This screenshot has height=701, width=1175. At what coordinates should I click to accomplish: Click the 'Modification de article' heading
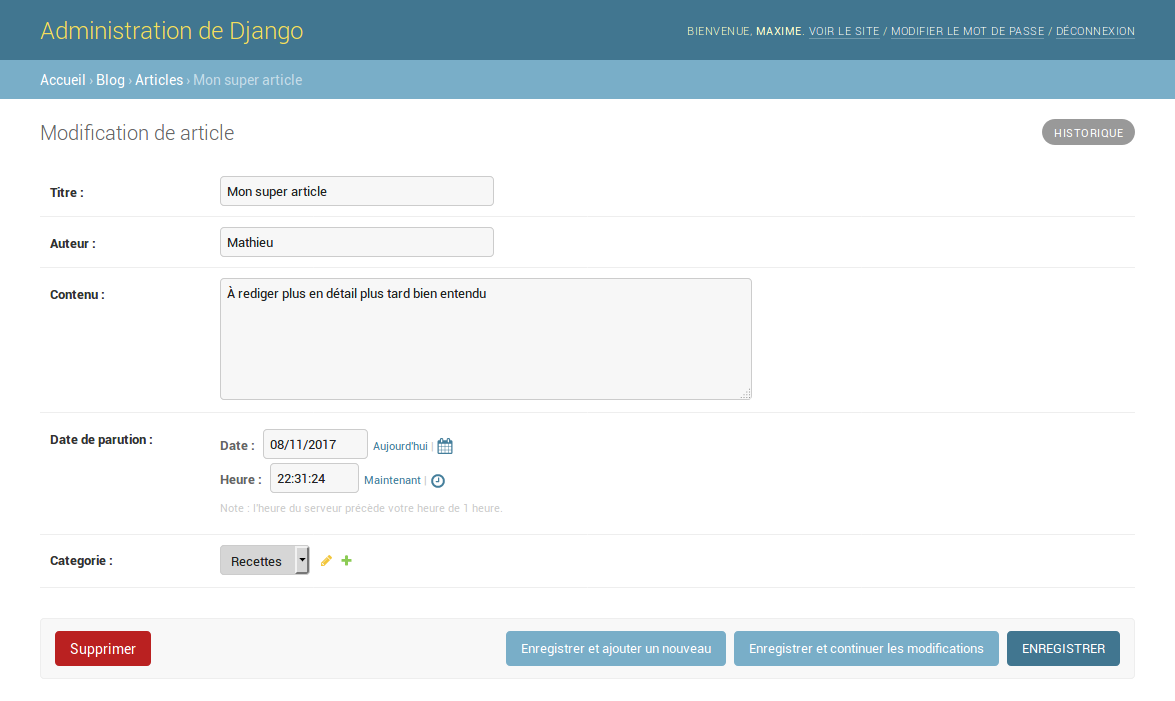pyautogui.click(x=137, y=133)
